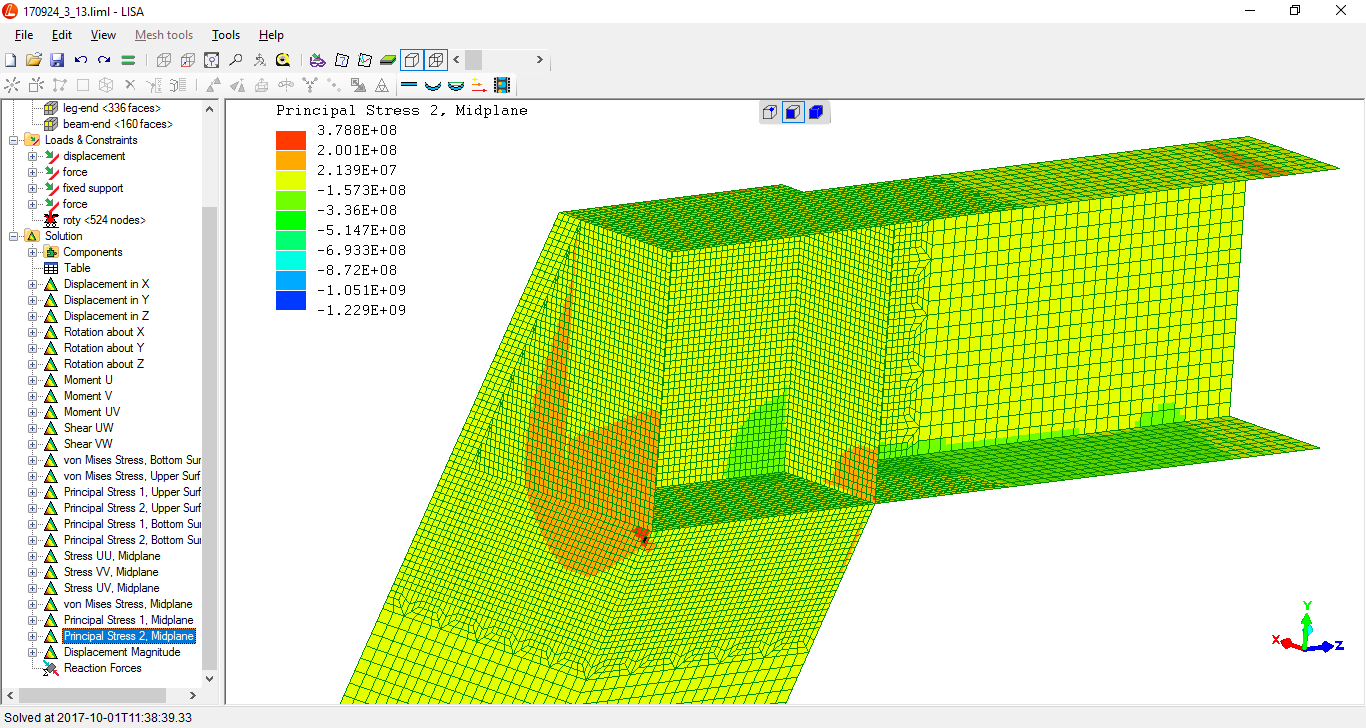Toggle the solid blue cube view button
This screenshot has width=1366, height=728.
[x=815, y=112]
